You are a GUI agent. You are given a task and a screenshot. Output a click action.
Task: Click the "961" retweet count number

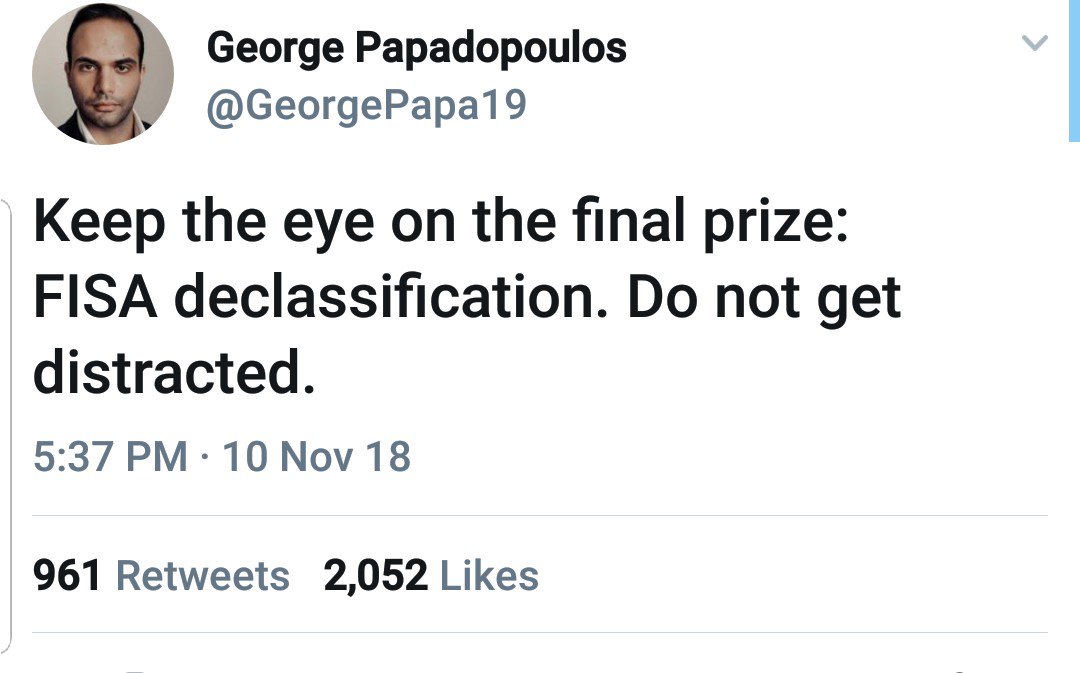pos(68,576)
